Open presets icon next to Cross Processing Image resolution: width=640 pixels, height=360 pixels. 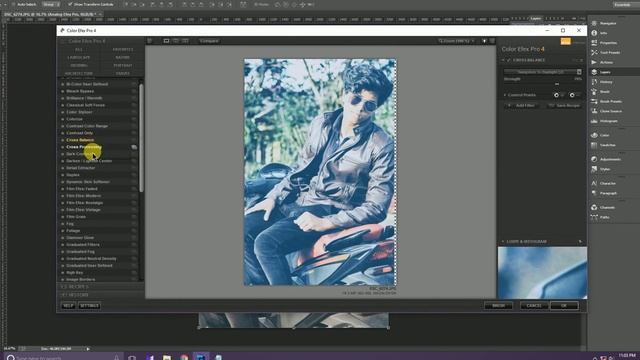pyautogui.click(x=134, y=147)
